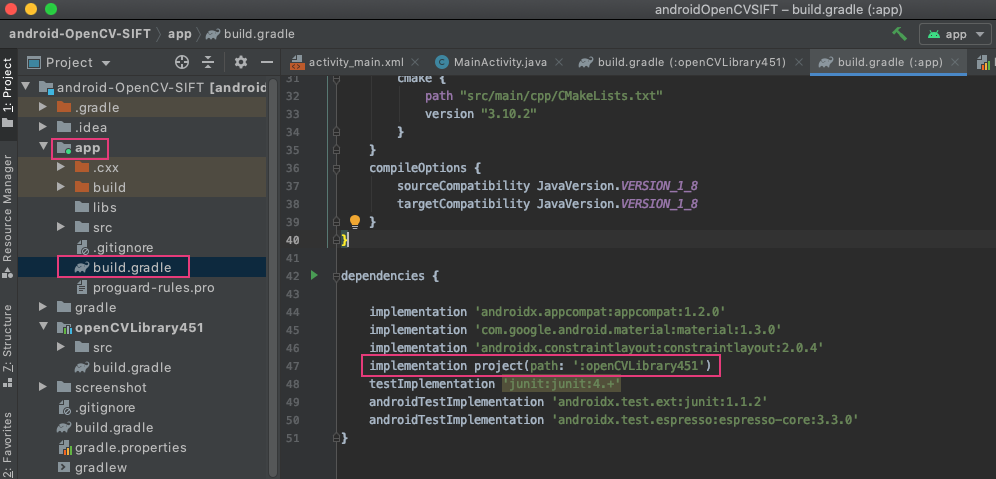
Task: Click the yellow lightbulb quick-fix icon
Action: tap(354, 222)
